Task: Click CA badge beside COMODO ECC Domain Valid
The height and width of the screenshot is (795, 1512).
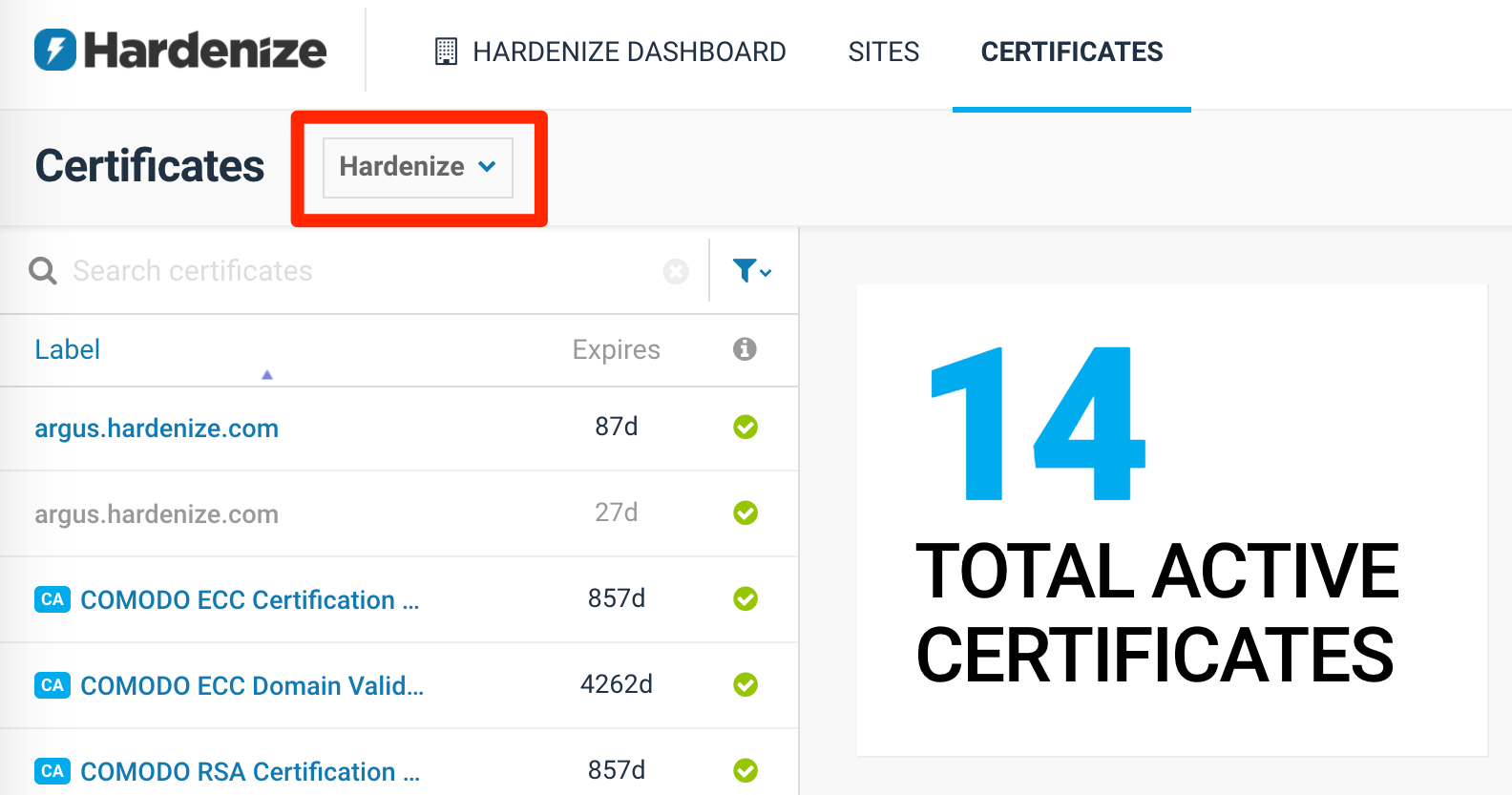Action: pyautogui.click(x=52, y=685)
